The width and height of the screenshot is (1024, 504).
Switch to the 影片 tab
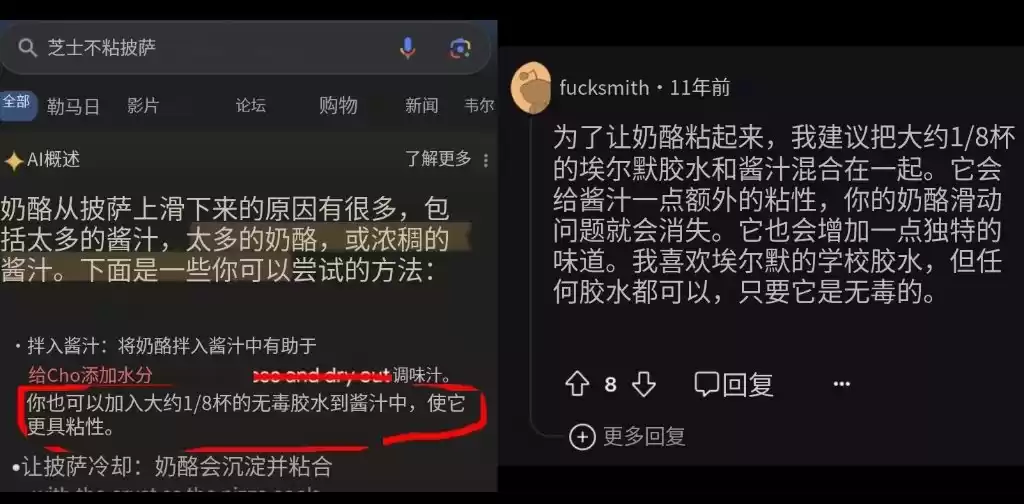[x=143, y=106]
